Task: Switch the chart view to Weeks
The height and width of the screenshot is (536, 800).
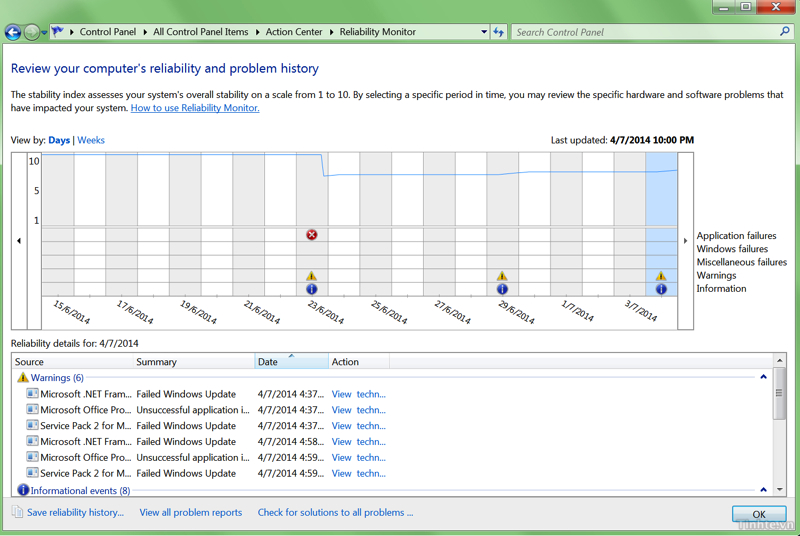Action: [x=91, y=140]
